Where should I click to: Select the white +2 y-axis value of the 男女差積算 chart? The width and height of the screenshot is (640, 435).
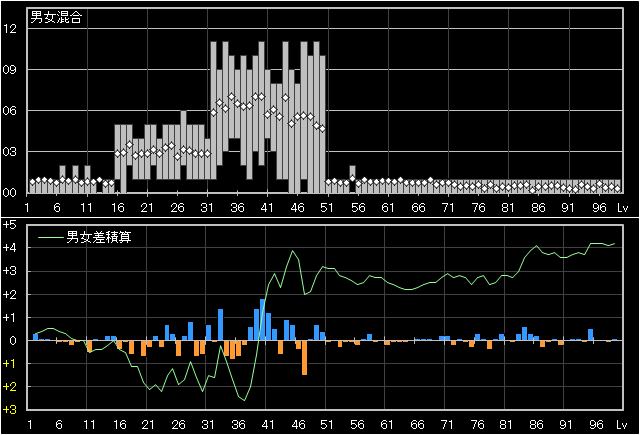tap(9, 294)
